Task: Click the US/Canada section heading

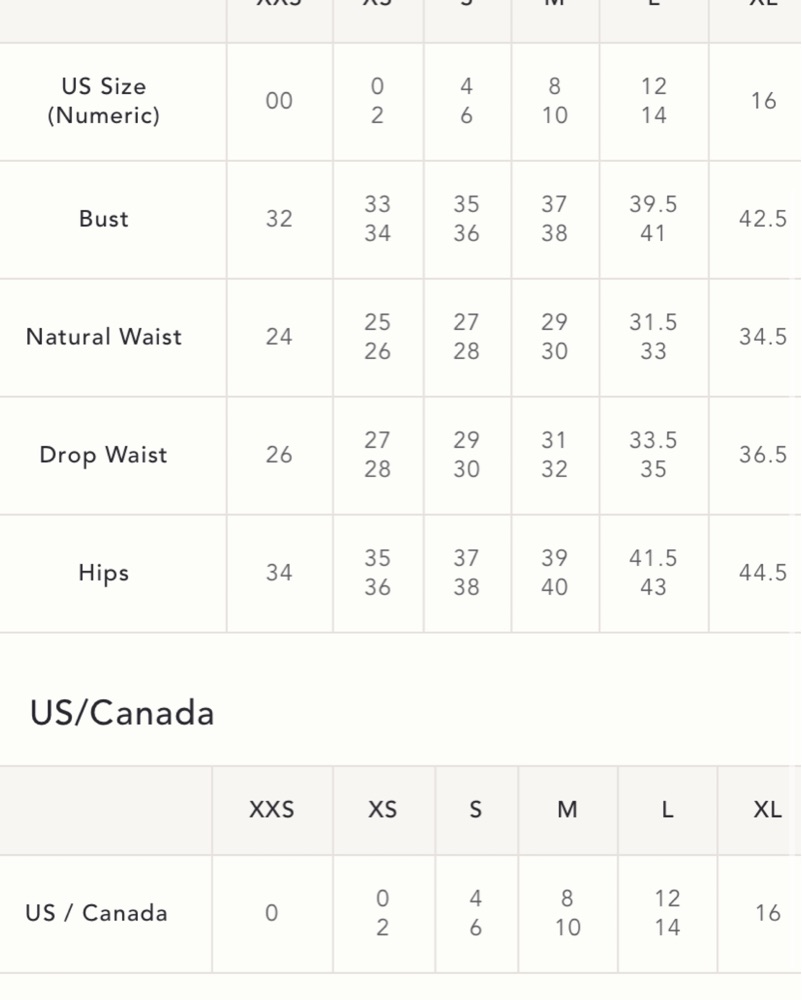Action: (x=122, y=713)
